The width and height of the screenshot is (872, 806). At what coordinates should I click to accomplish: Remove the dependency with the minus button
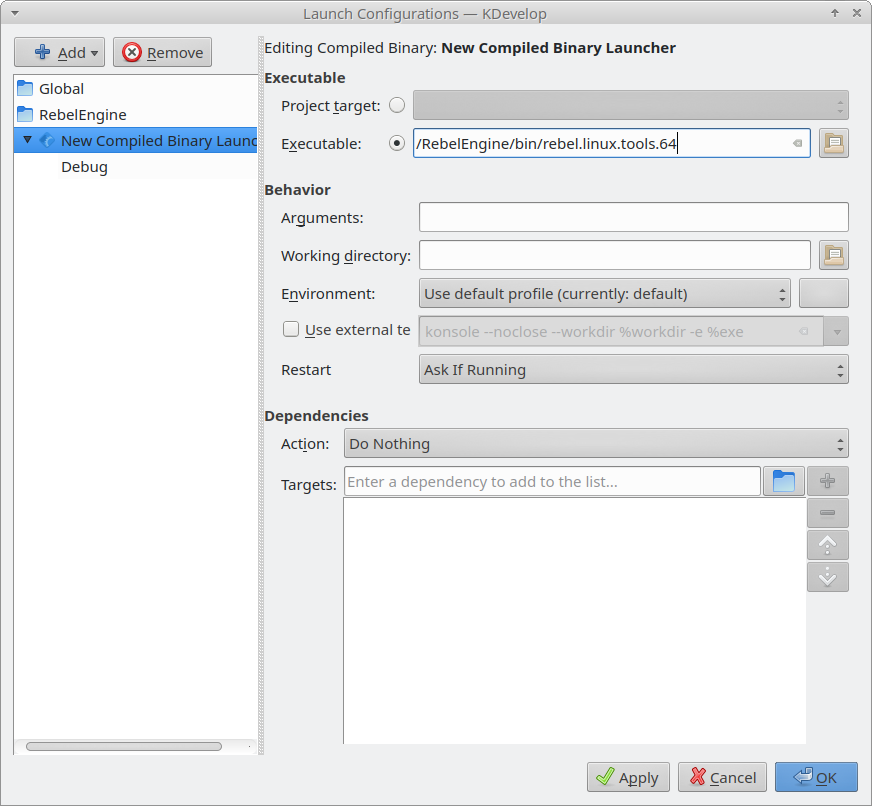828,513
